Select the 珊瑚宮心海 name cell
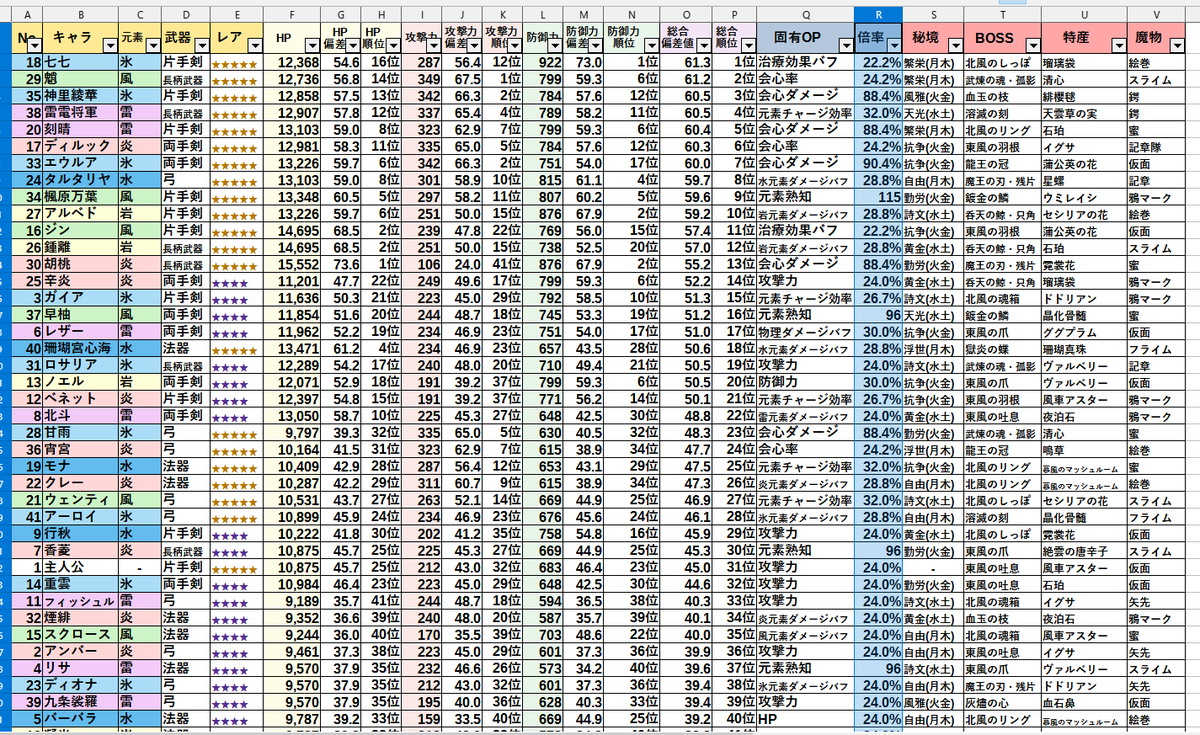The height and width of the screenshot is (735, 1200). click(x=81, y=349)
